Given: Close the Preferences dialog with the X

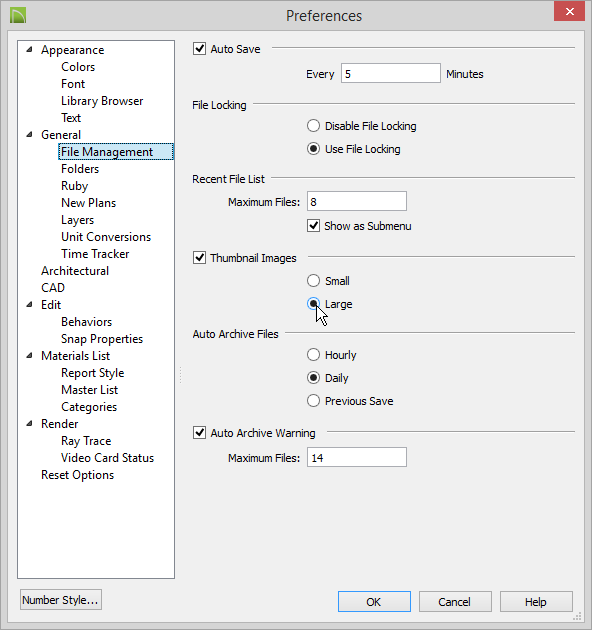Looking at the screenshot, I should (x=569, y=11).
